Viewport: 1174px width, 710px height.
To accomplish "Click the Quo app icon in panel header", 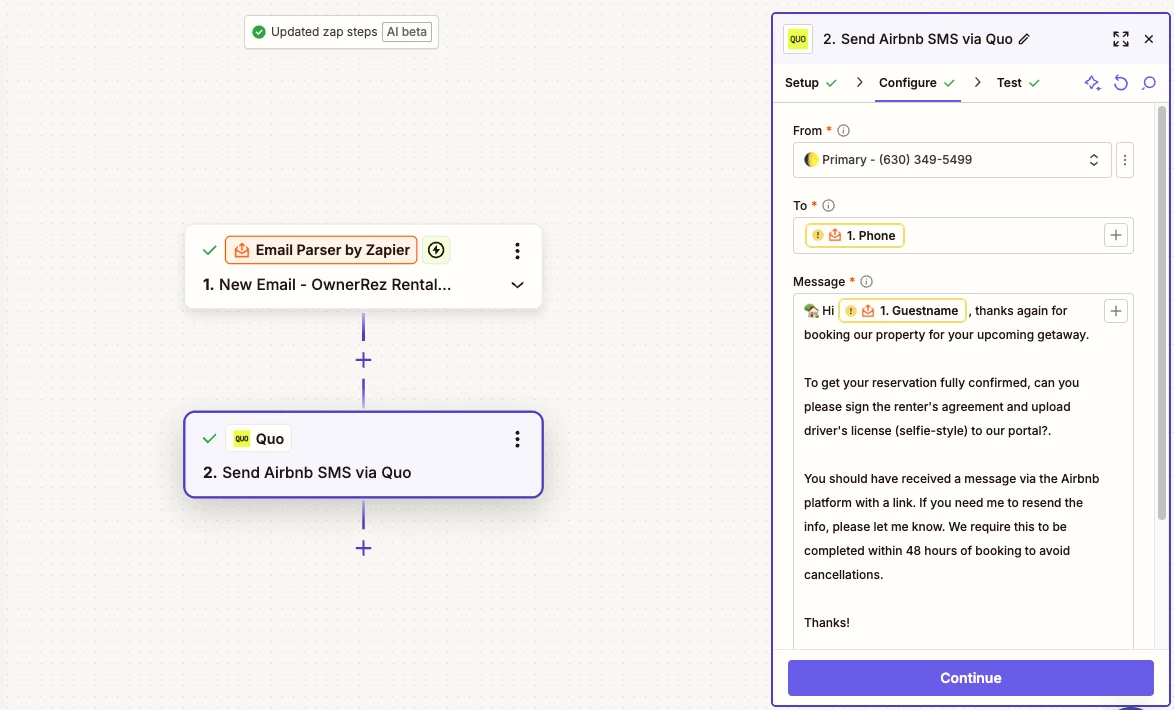I will tap(798, 39).
